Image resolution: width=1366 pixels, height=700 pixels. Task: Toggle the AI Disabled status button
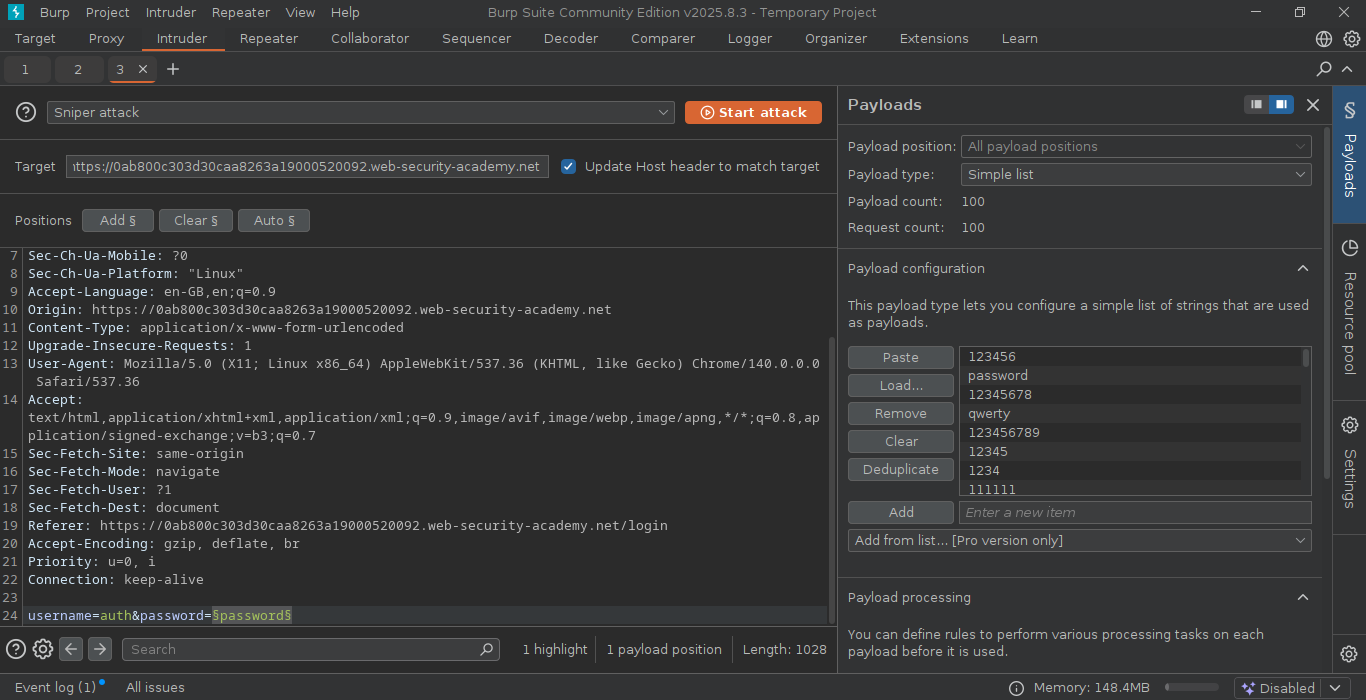pyautogui.click(x=1279, y=688)
